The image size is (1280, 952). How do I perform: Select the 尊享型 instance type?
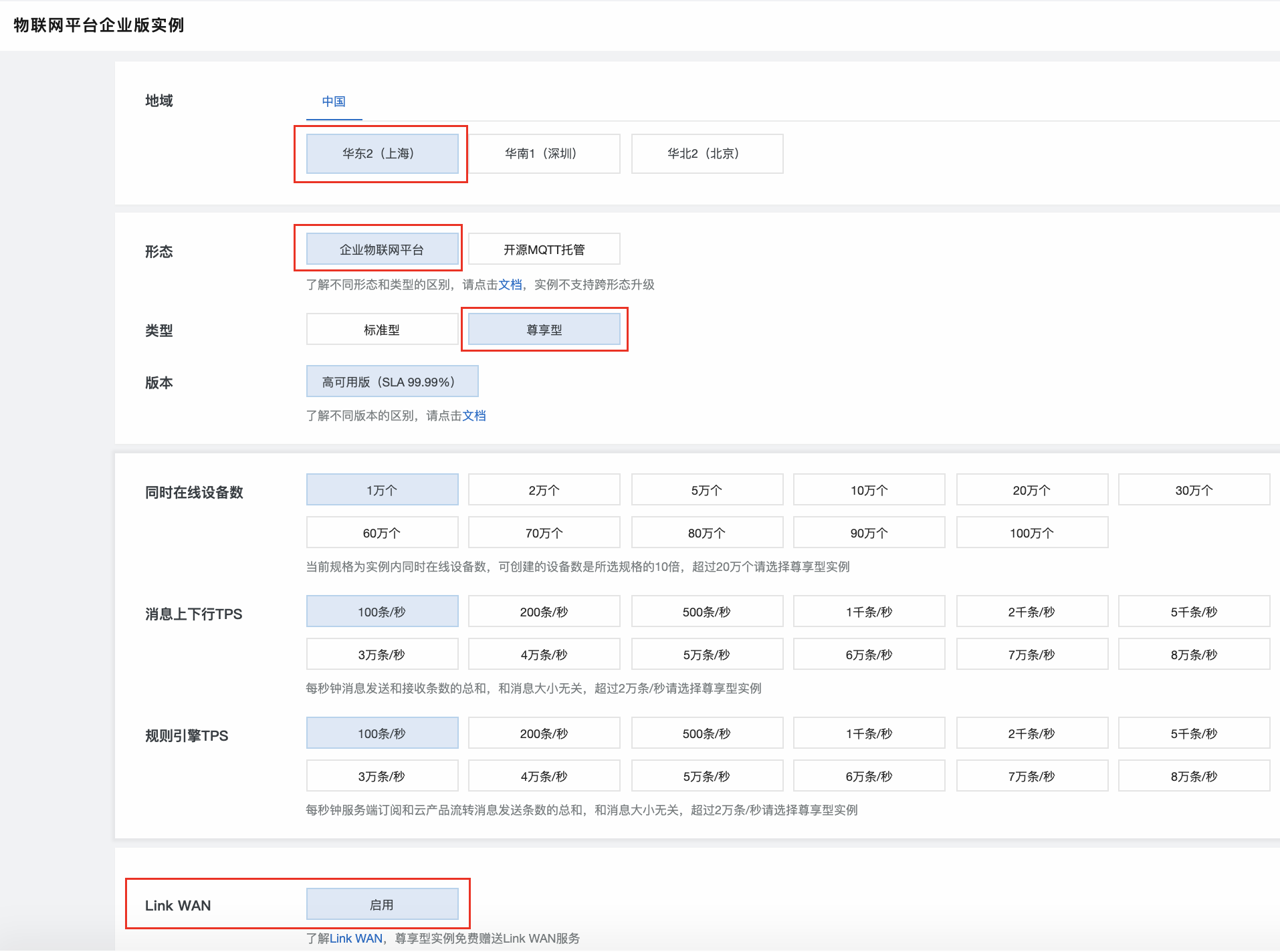[x=544, y=330]
